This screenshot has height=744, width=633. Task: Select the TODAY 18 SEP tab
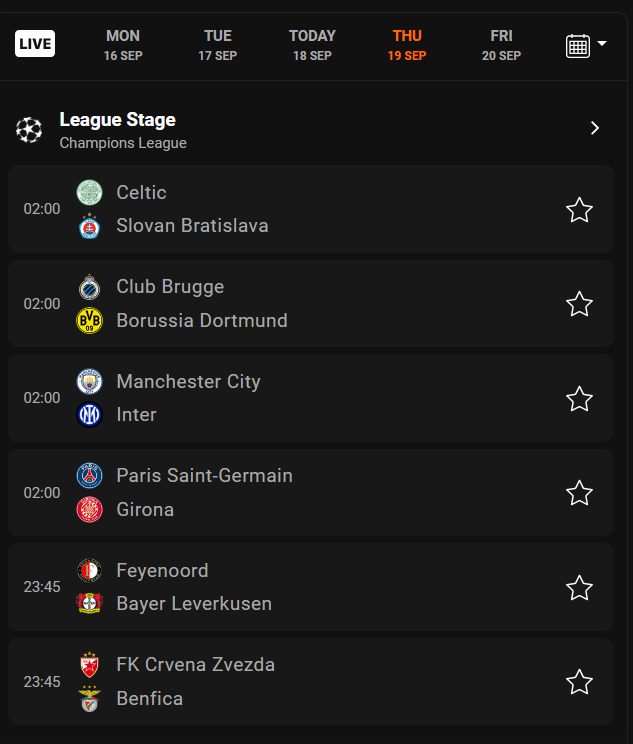pos(312,45)
